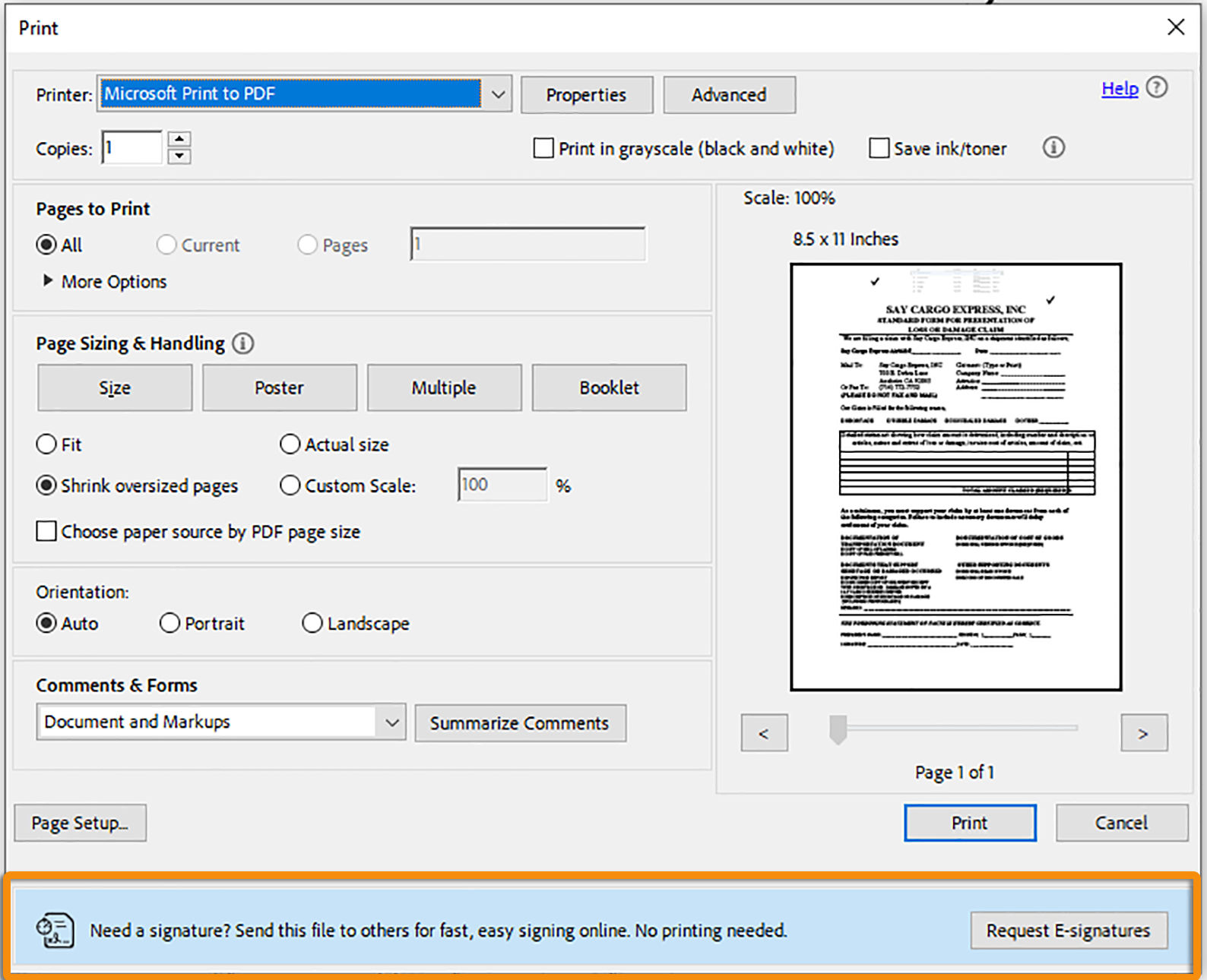1207x980 pixels.
Task: Open the Printer dropdown list
Action: [x=498, y=94]
